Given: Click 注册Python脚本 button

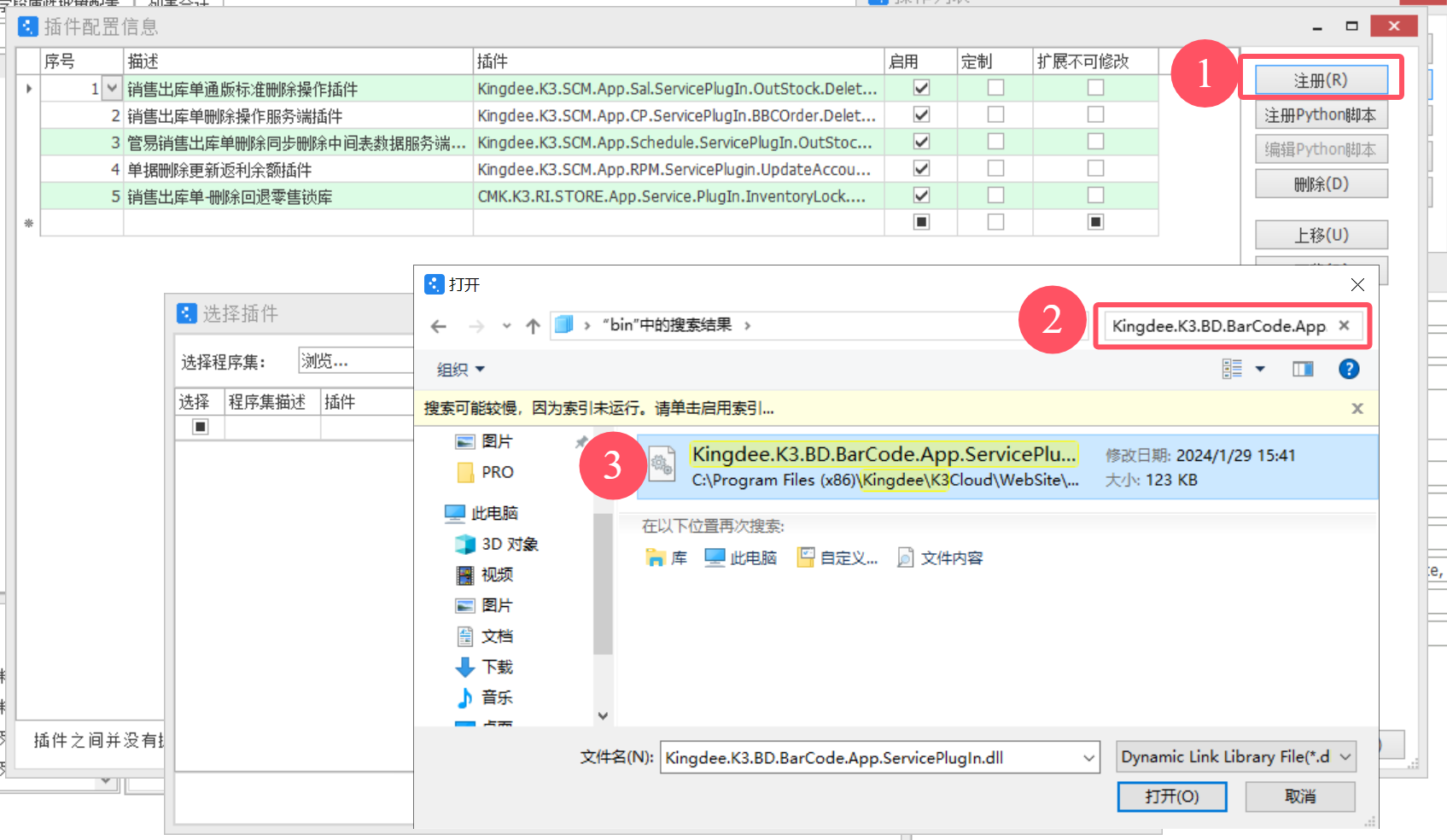Looking at the screenshot, I should tap(1321, 115).
